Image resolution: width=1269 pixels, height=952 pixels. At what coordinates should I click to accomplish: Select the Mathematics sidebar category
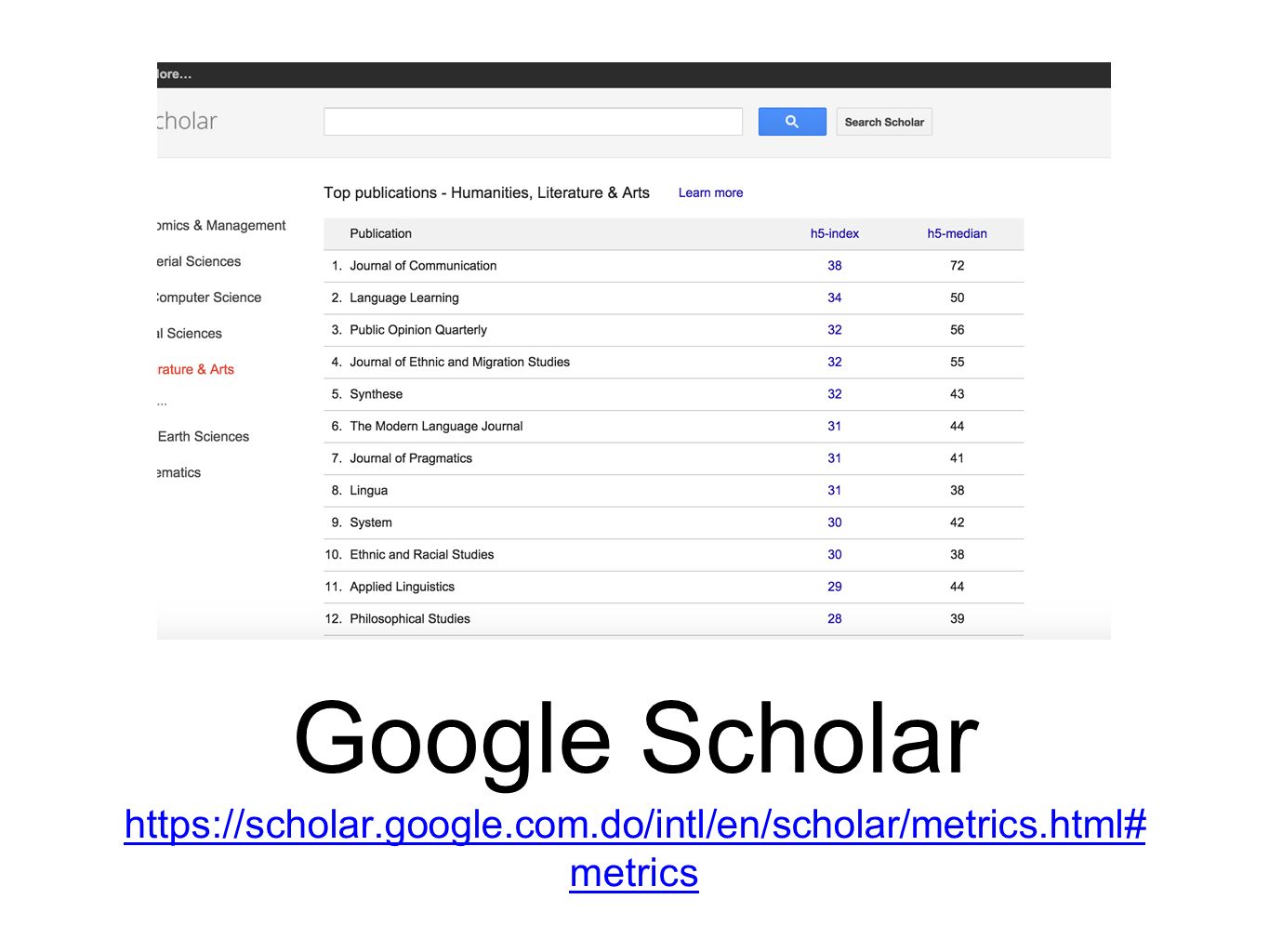coord(178,472)
